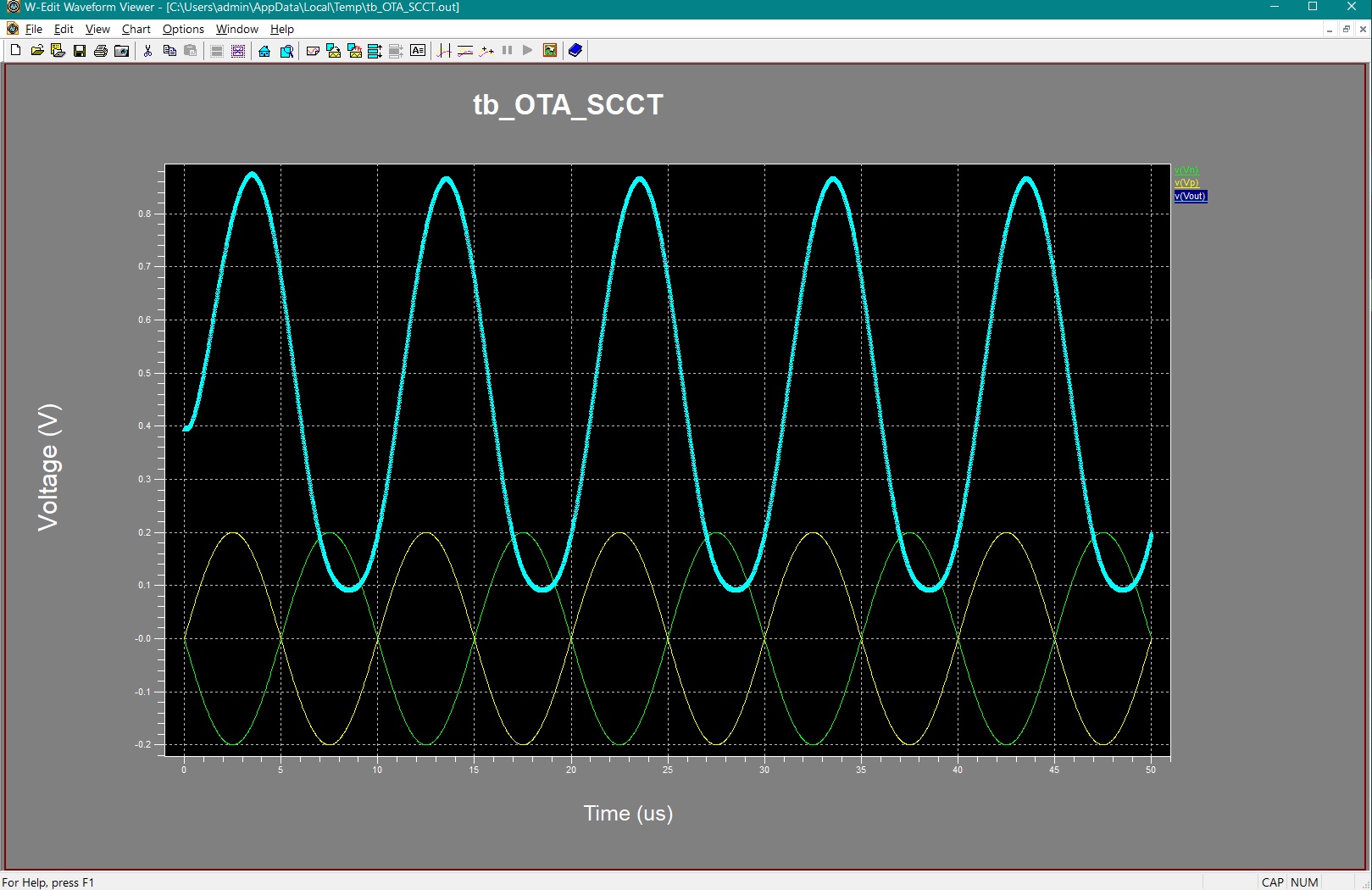Click the tb_OTA_SCCT chart title

(x=568, y=105)
